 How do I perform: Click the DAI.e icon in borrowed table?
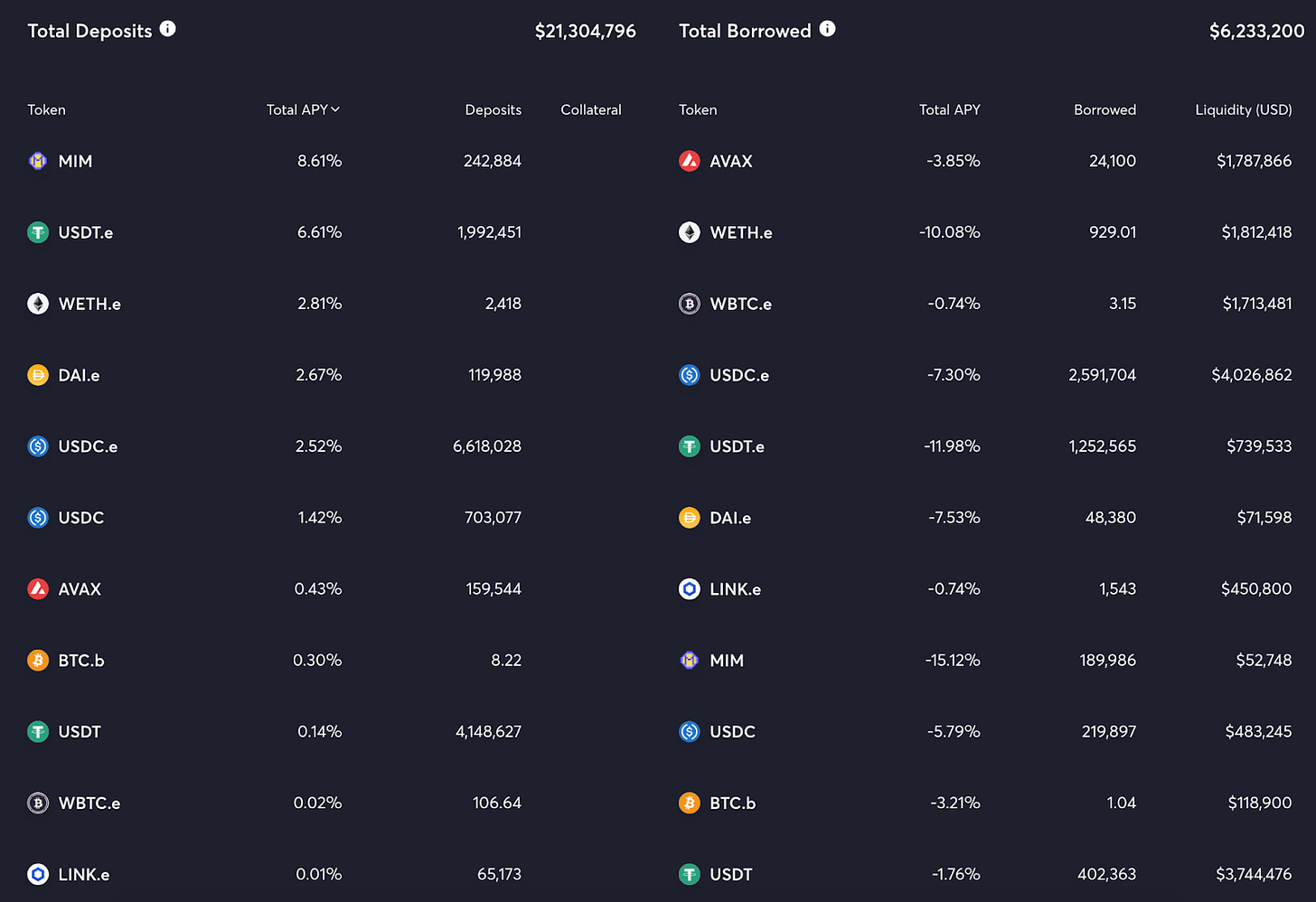[690, 518]
